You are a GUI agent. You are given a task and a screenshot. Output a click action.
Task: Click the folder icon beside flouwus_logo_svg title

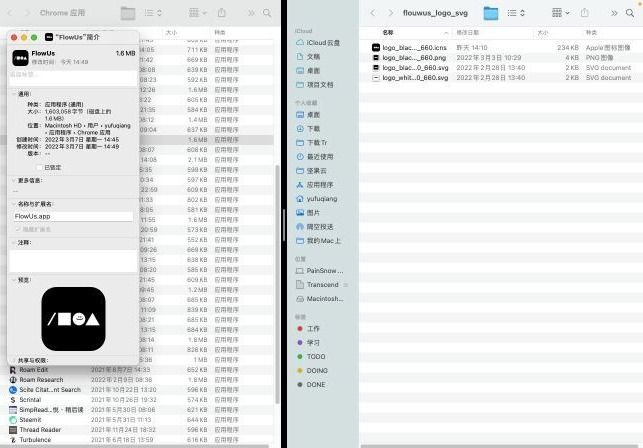point(490,13)
